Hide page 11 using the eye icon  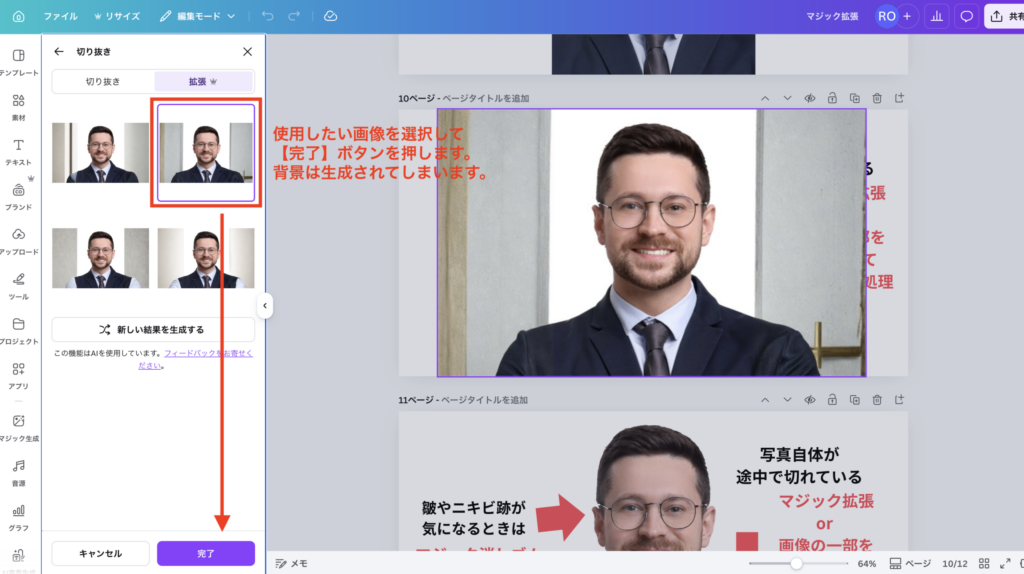pyautogui.click(x=809, y=399)
